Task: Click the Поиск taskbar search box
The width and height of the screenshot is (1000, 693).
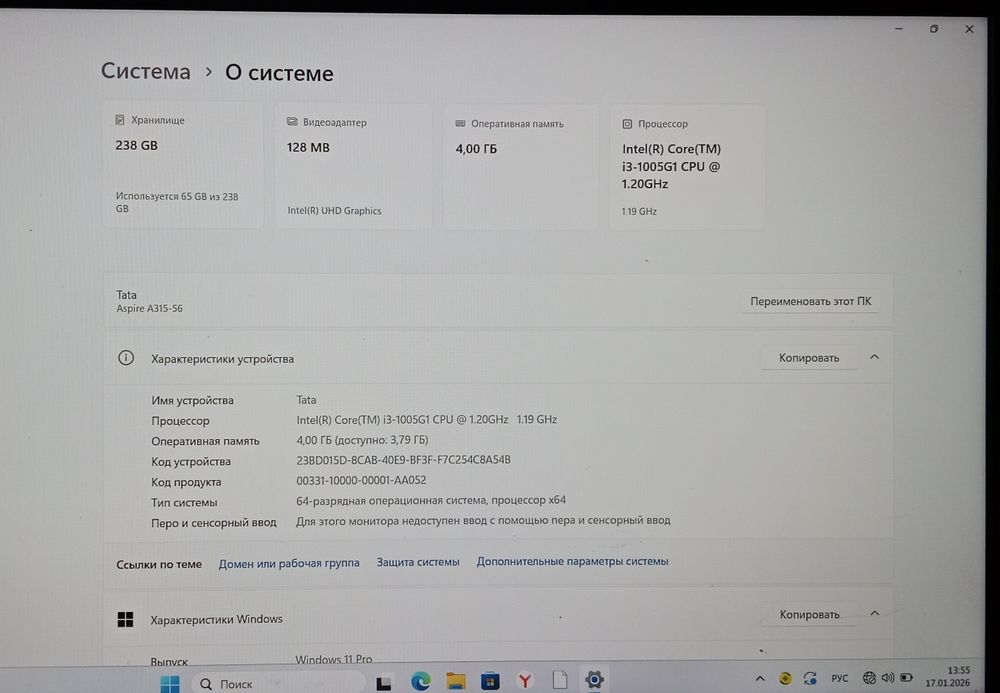Action: [x=278, y=683]
